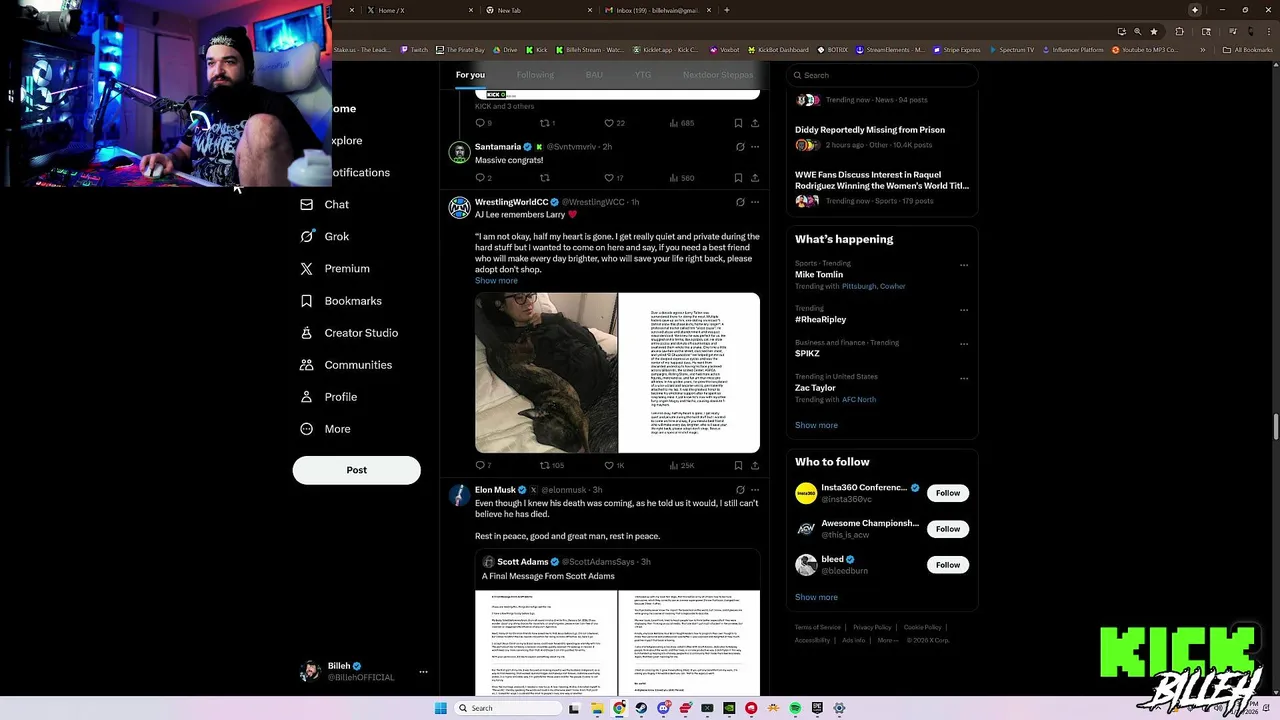The width and height of the screenshot is (1280, 720).
Task: Open Grok in the sidebar
Action: (x=324, y=237)
